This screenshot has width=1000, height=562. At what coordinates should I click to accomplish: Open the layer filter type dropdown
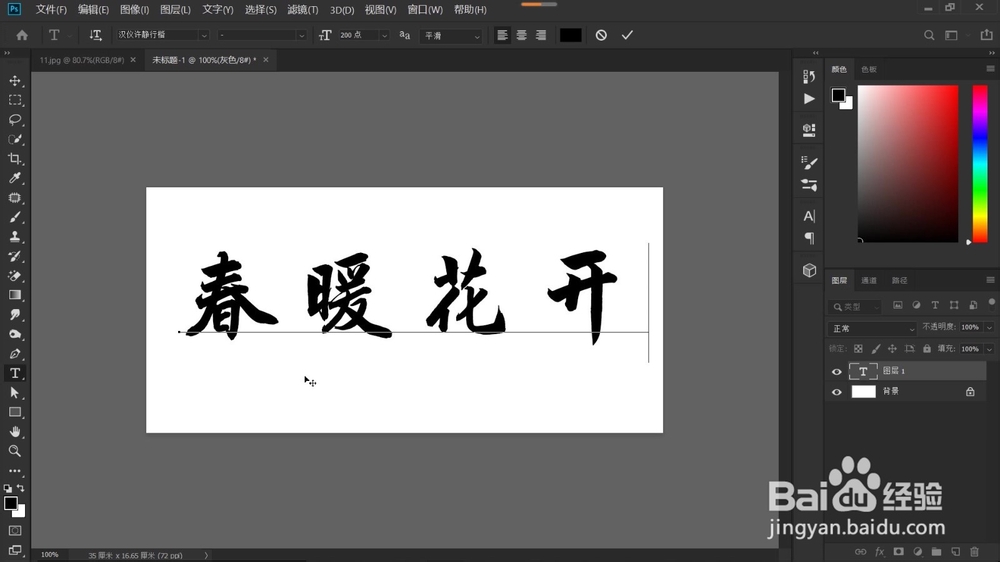(x=856, y=307)
